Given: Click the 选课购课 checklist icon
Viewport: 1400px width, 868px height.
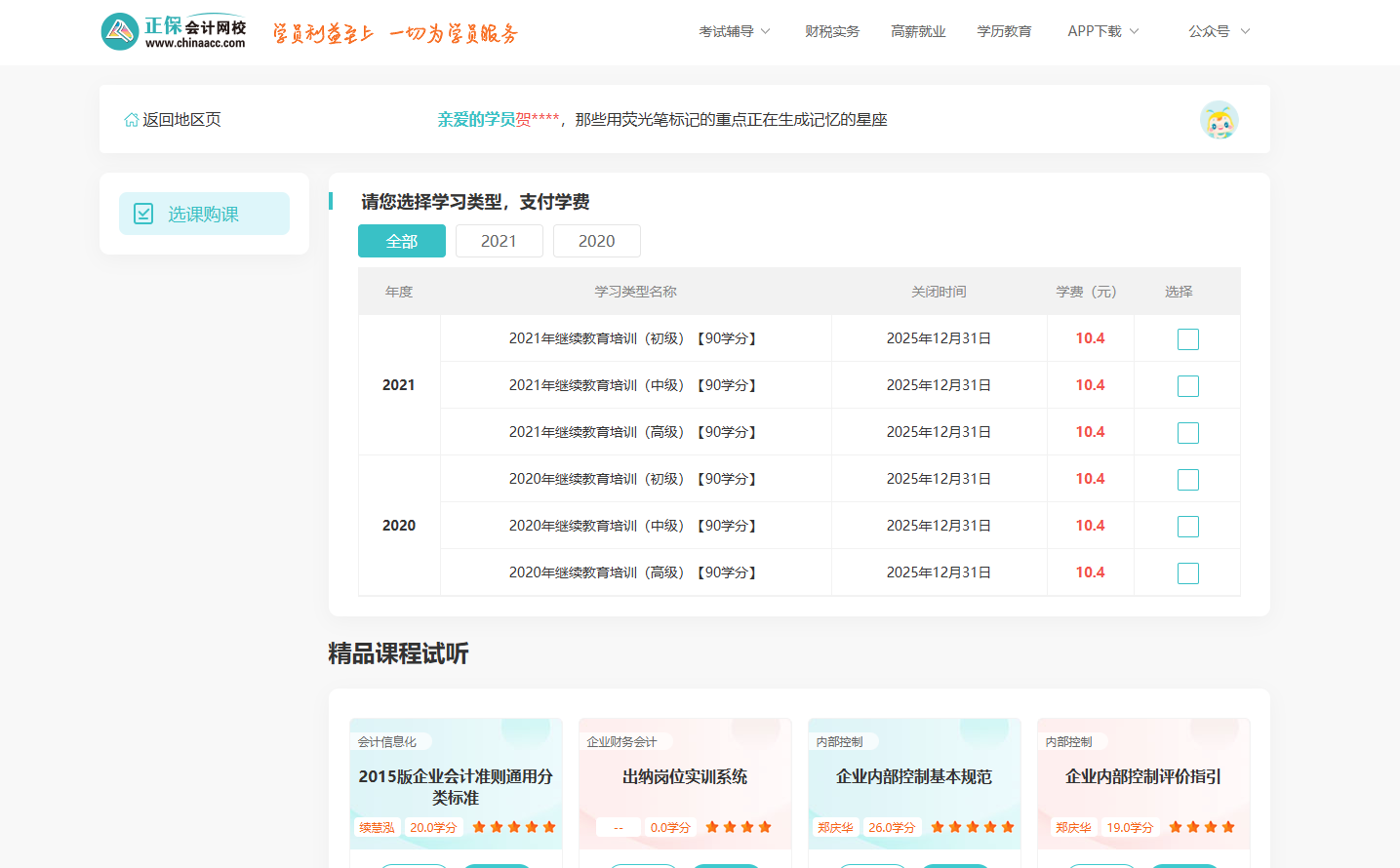Looking at the screenshot, I should [143, 214].
